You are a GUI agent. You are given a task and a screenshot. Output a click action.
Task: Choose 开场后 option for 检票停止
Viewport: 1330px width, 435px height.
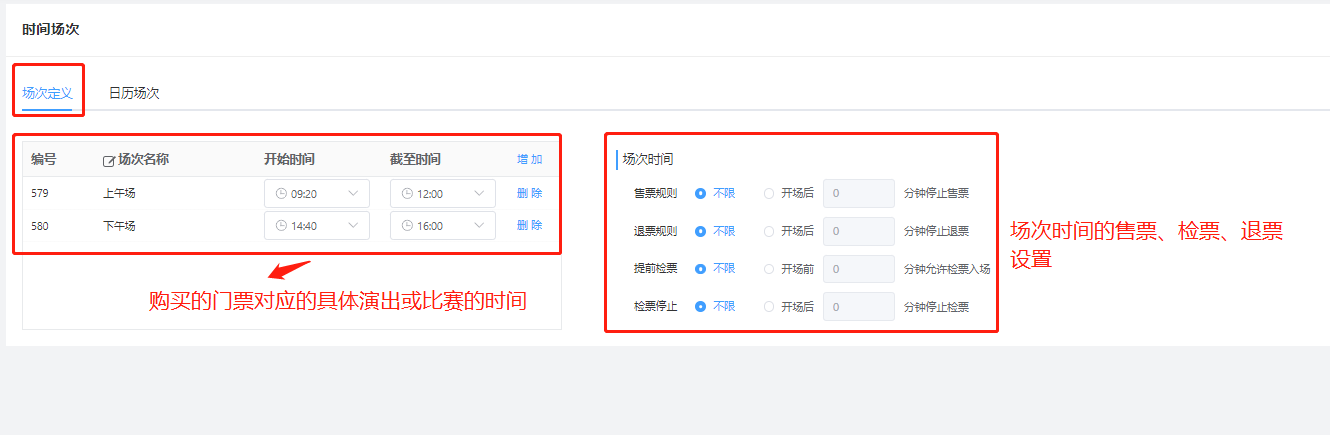tap(768, 306)
